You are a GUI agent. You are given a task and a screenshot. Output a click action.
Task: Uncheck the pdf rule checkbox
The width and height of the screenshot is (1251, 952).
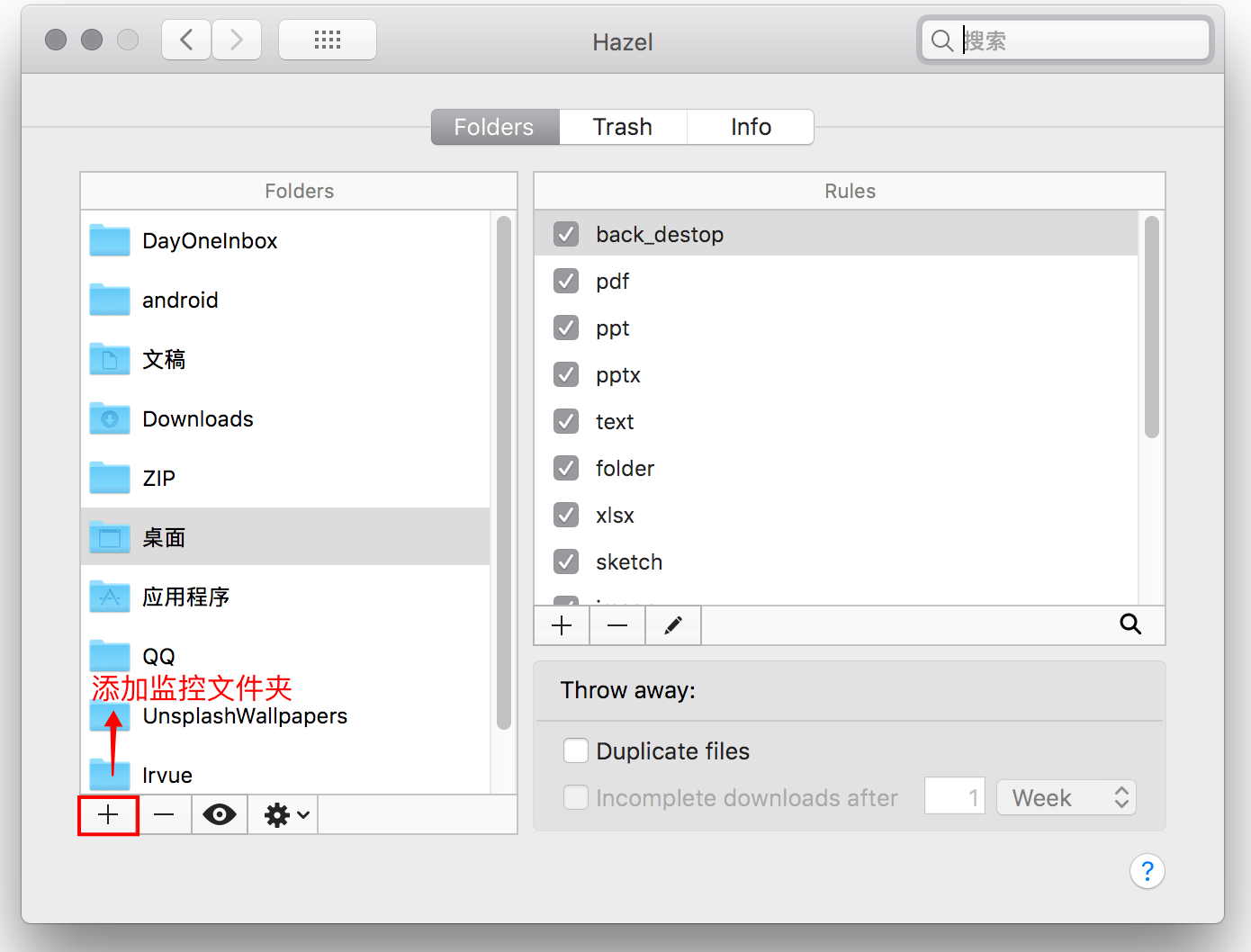tap(566, 282)
